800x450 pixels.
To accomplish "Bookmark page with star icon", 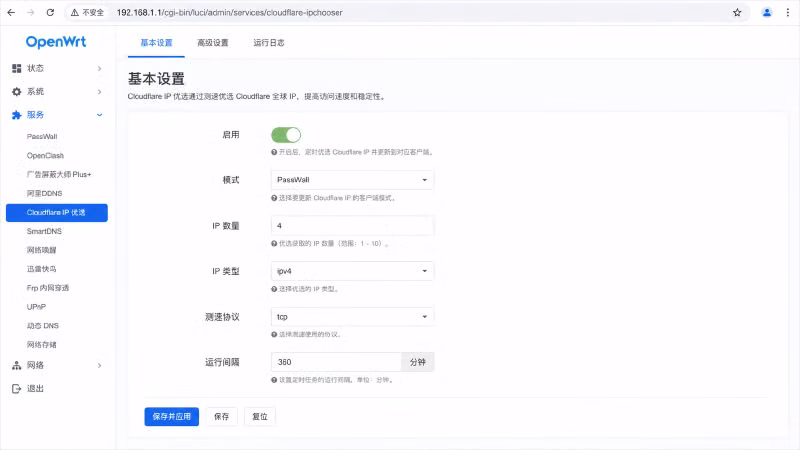I will (x=737, y=12).
